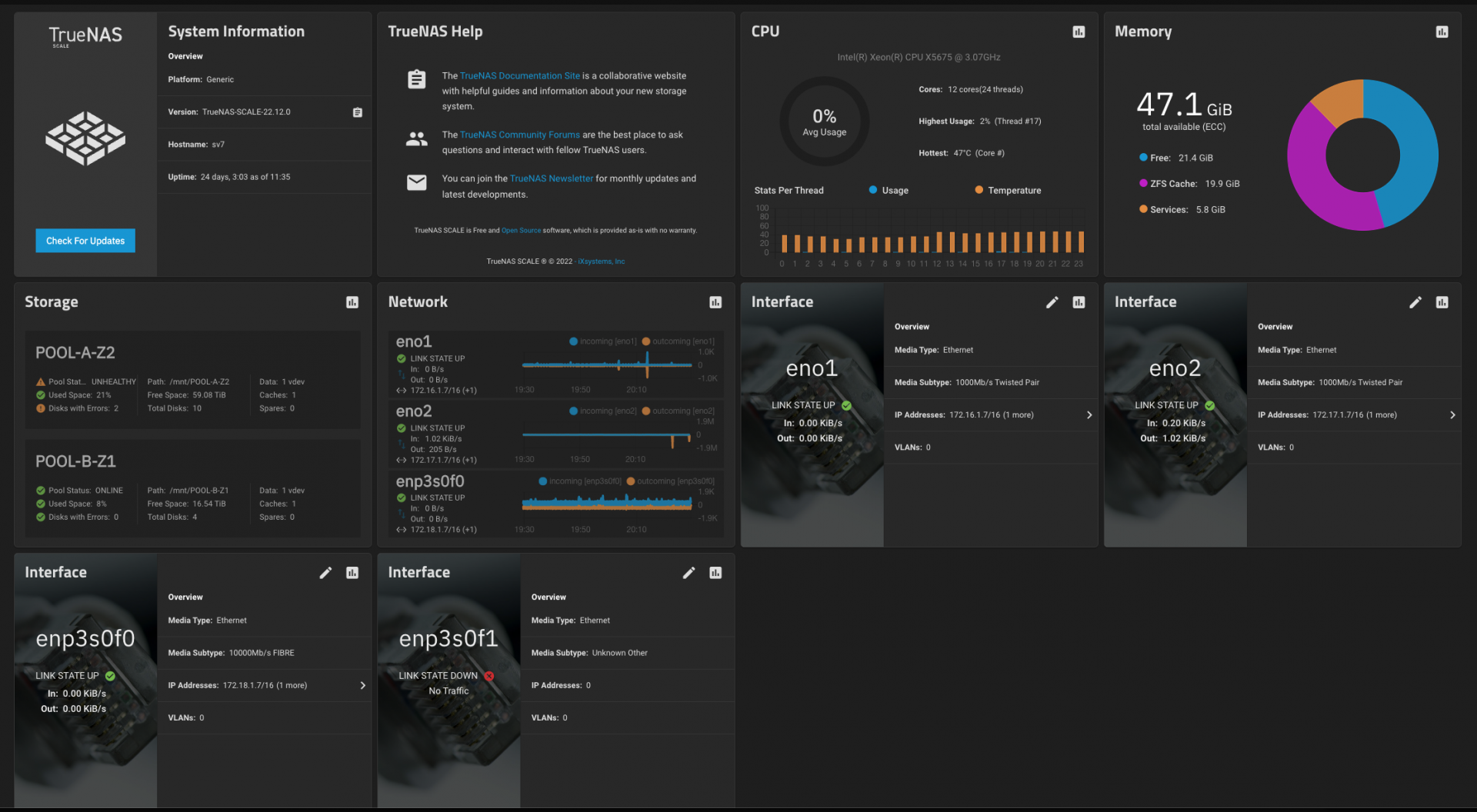The height and width of the screenshot is (812, 1477).
Task: Click magenta ZFS Cache legend dot
Action: [x=1143, y=183]
